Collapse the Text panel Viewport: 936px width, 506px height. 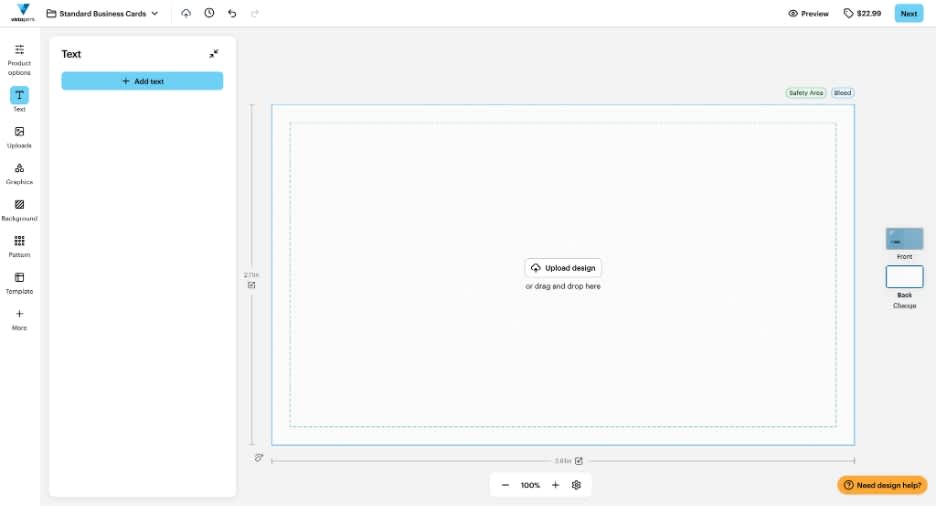coord(214,54)
